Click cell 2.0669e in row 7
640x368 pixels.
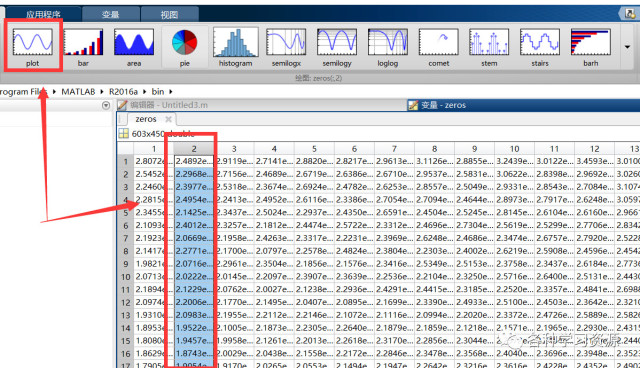click(194, 238)
